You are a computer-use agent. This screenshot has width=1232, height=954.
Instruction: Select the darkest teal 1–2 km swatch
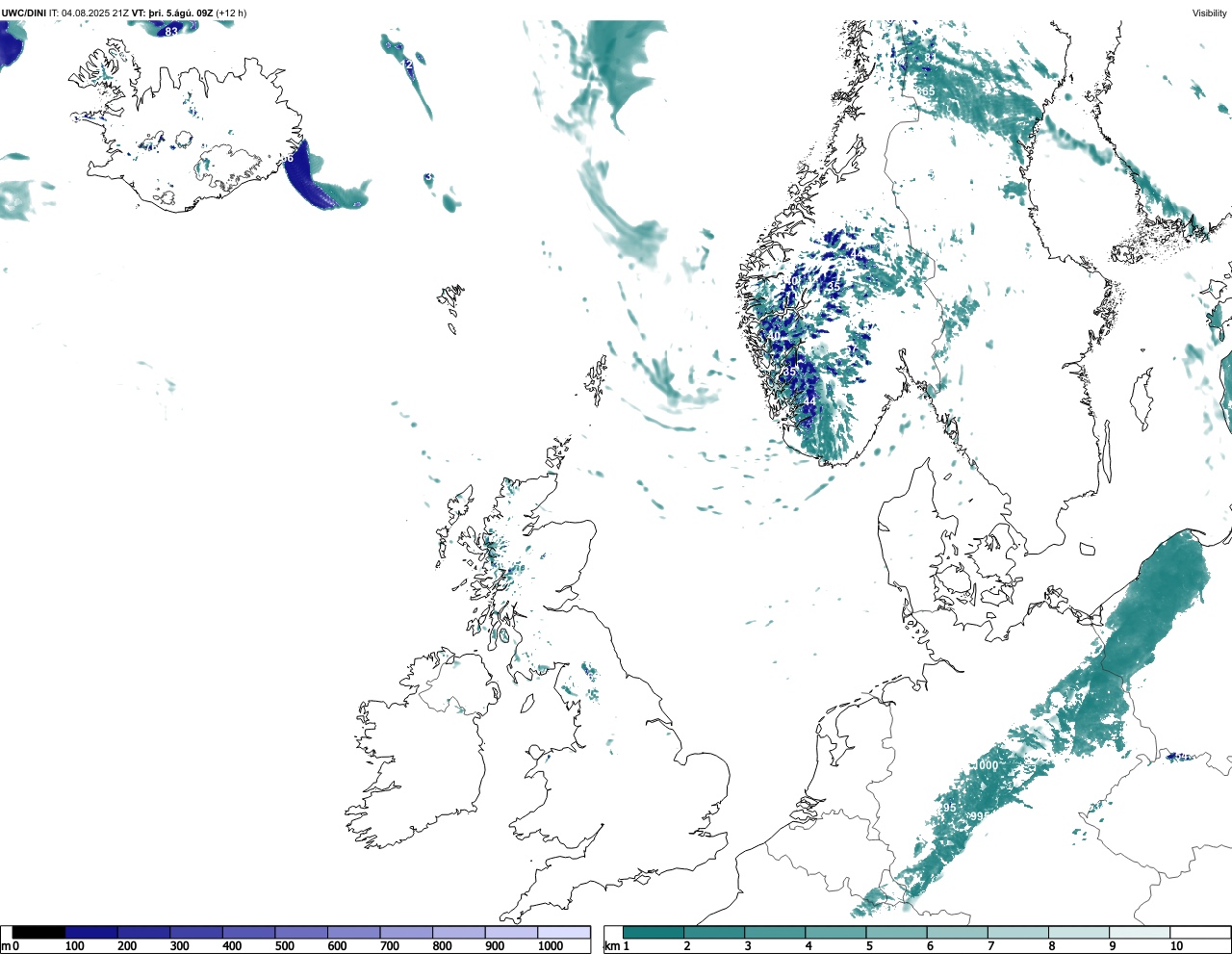[654, 932]
